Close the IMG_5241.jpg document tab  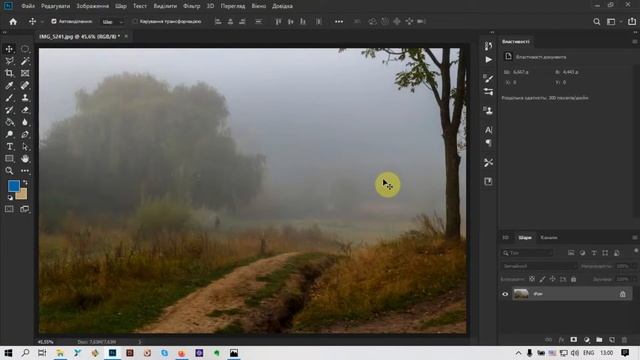[x=126, y=36]
